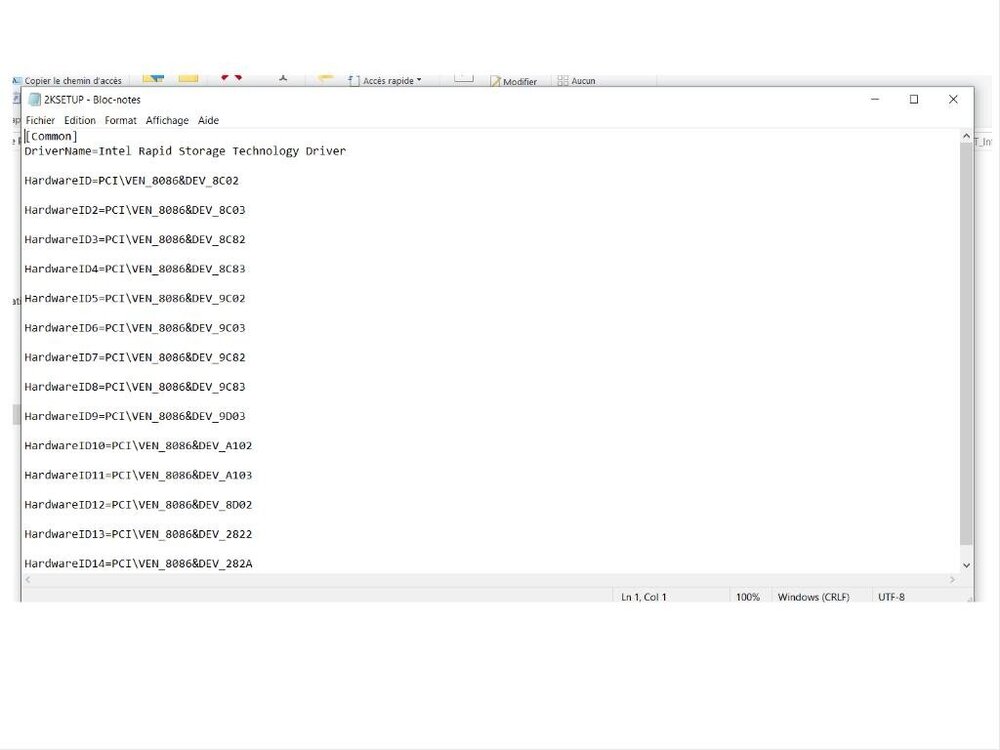Click Aucun selection button in Explorer
This screenshot has width=1000, height=750.
point(582,82)
